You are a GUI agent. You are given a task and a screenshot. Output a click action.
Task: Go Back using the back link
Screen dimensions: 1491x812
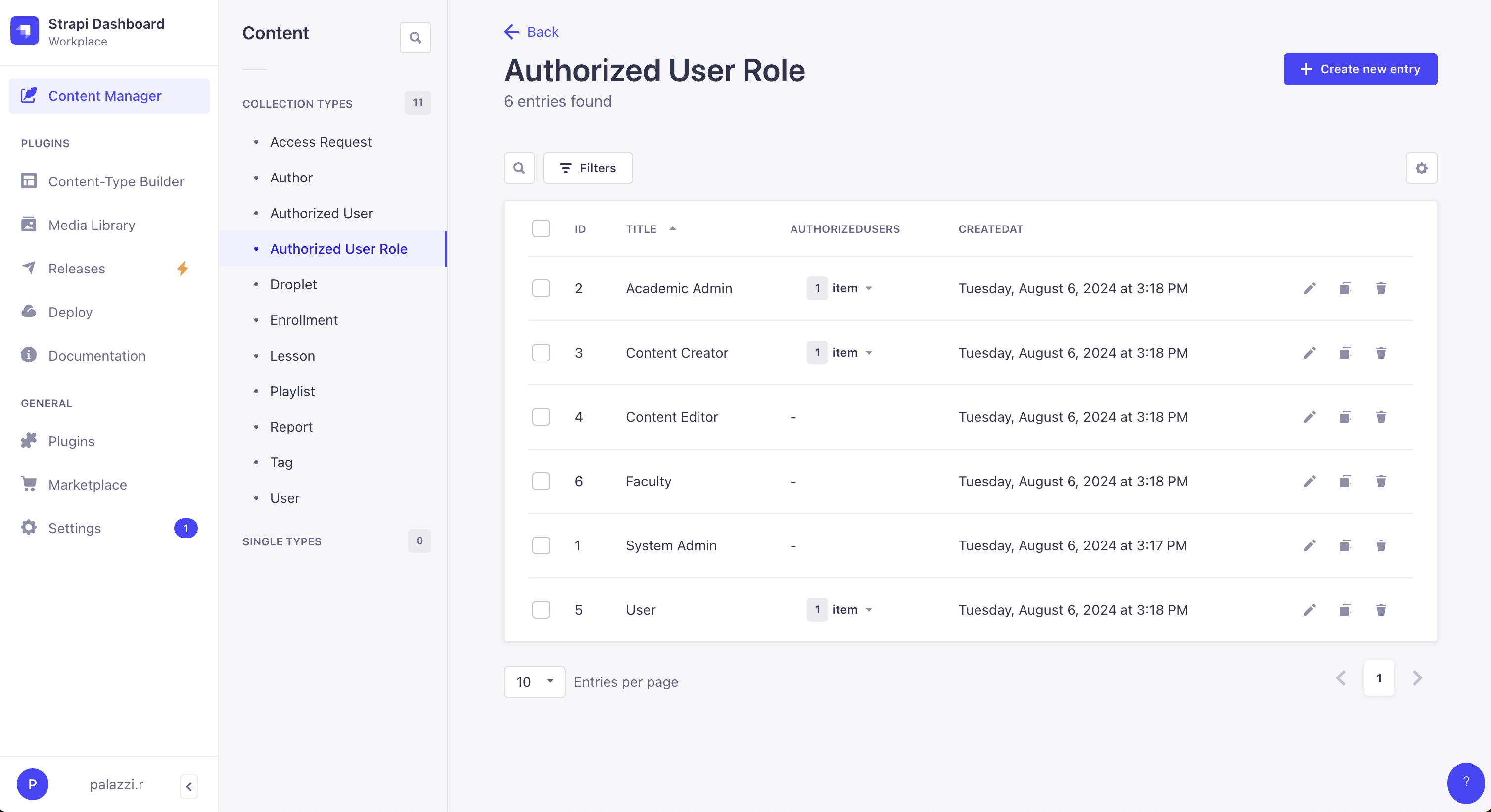pyautogui.click(x=531, y=32)
